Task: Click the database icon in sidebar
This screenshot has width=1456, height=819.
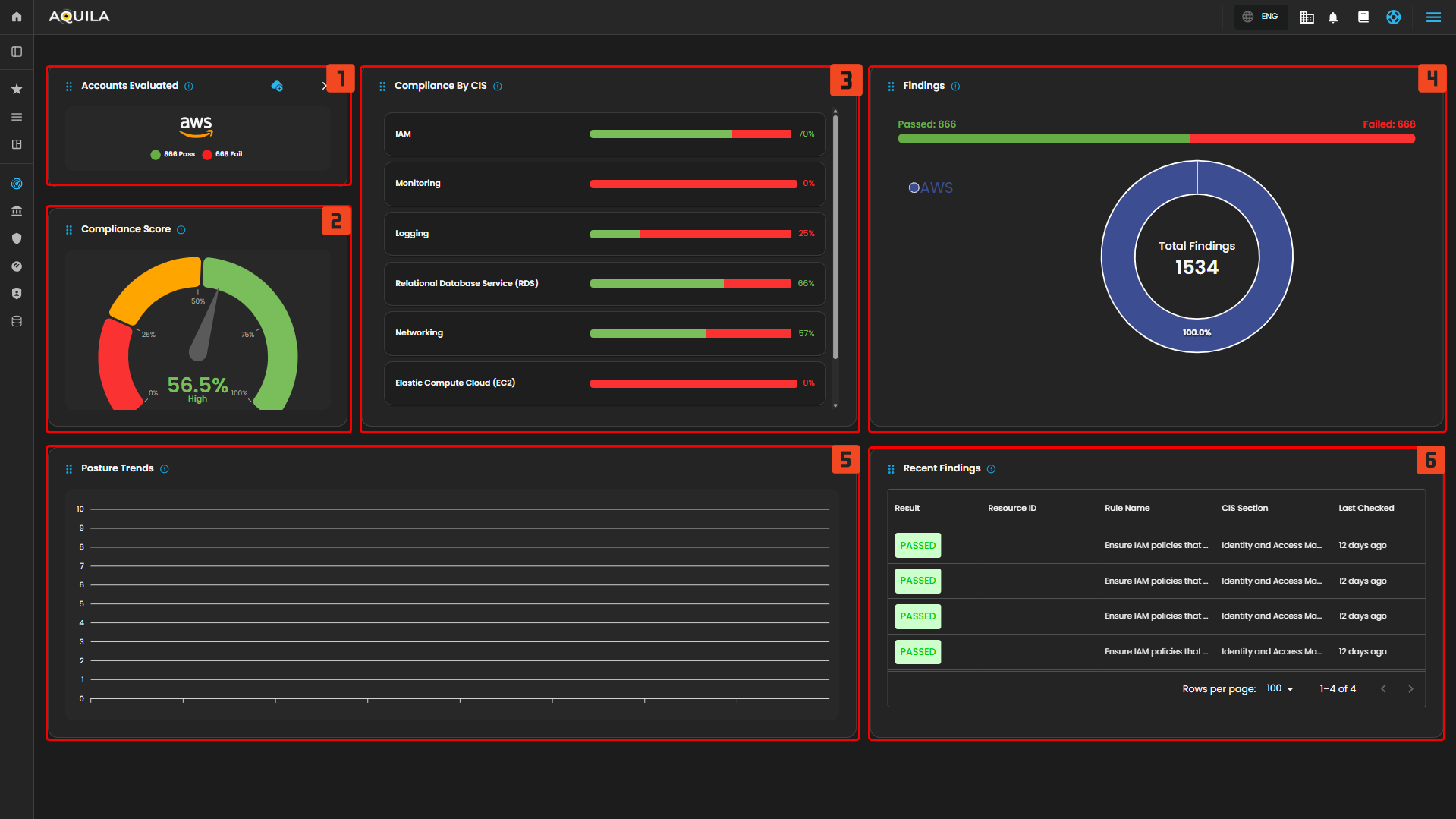Action: 17,321
